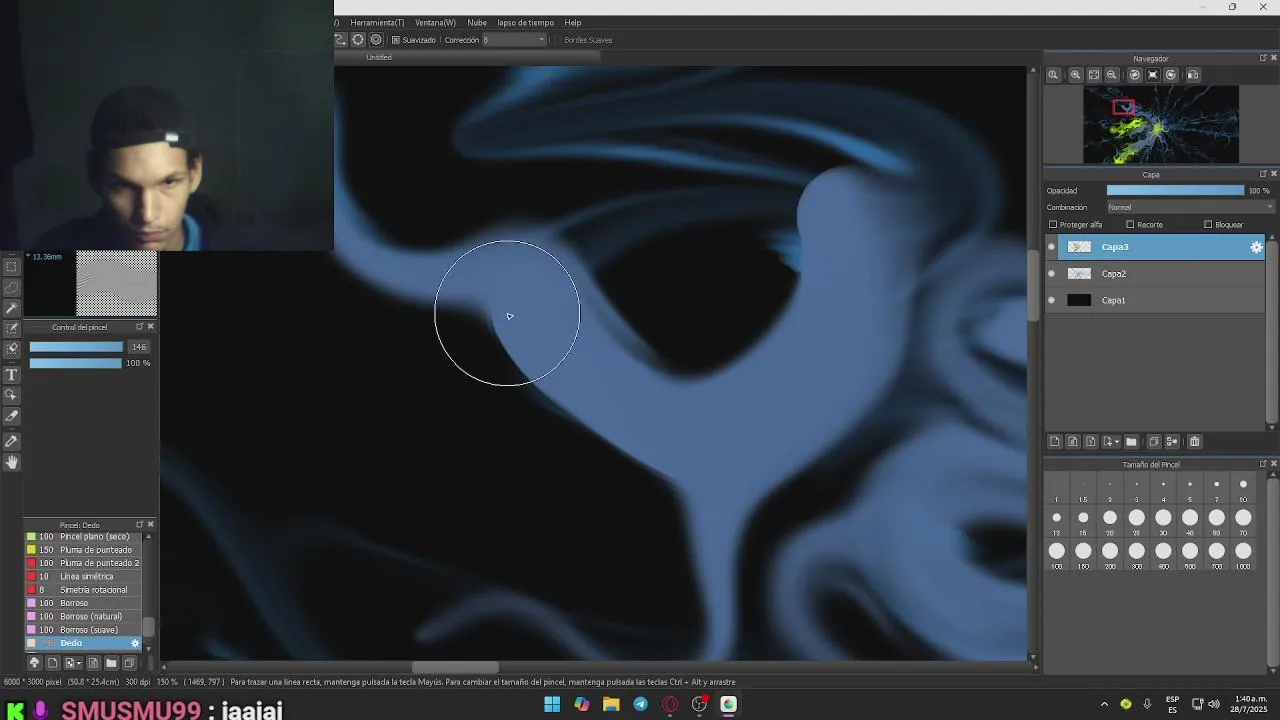Open Capa3 layer settings gear
Screen dimensions: 1280x720
point(1256,247)
